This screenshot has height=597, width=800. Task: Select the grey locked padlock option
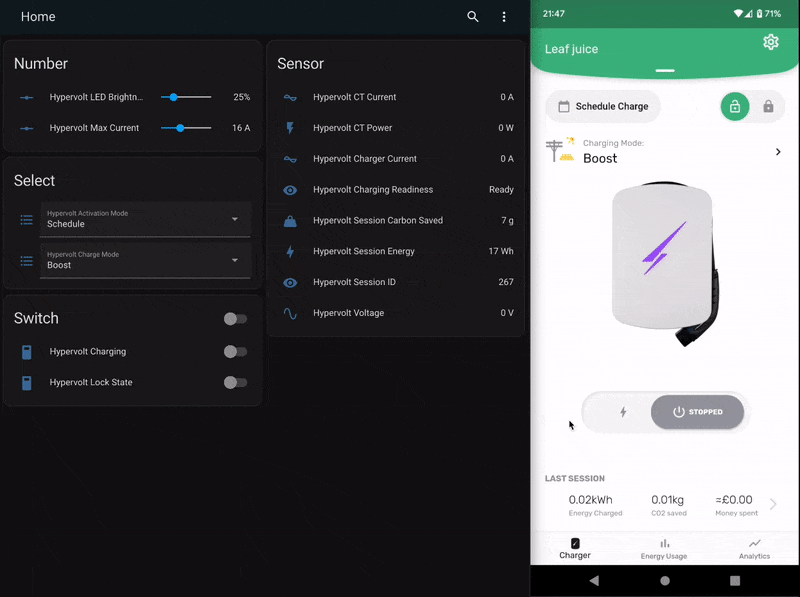pos(768,107)
